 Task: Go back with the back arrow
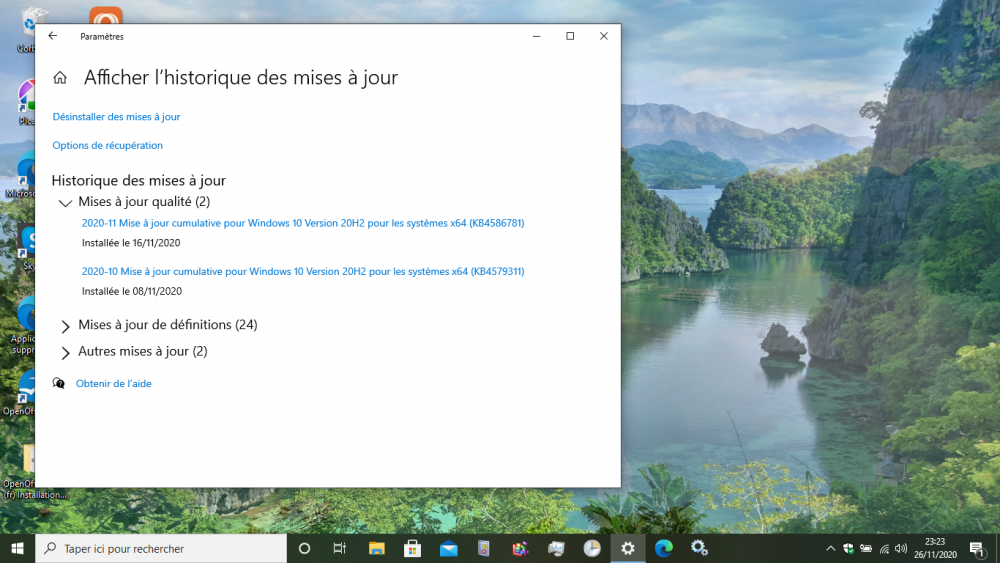tap(53, 36)
